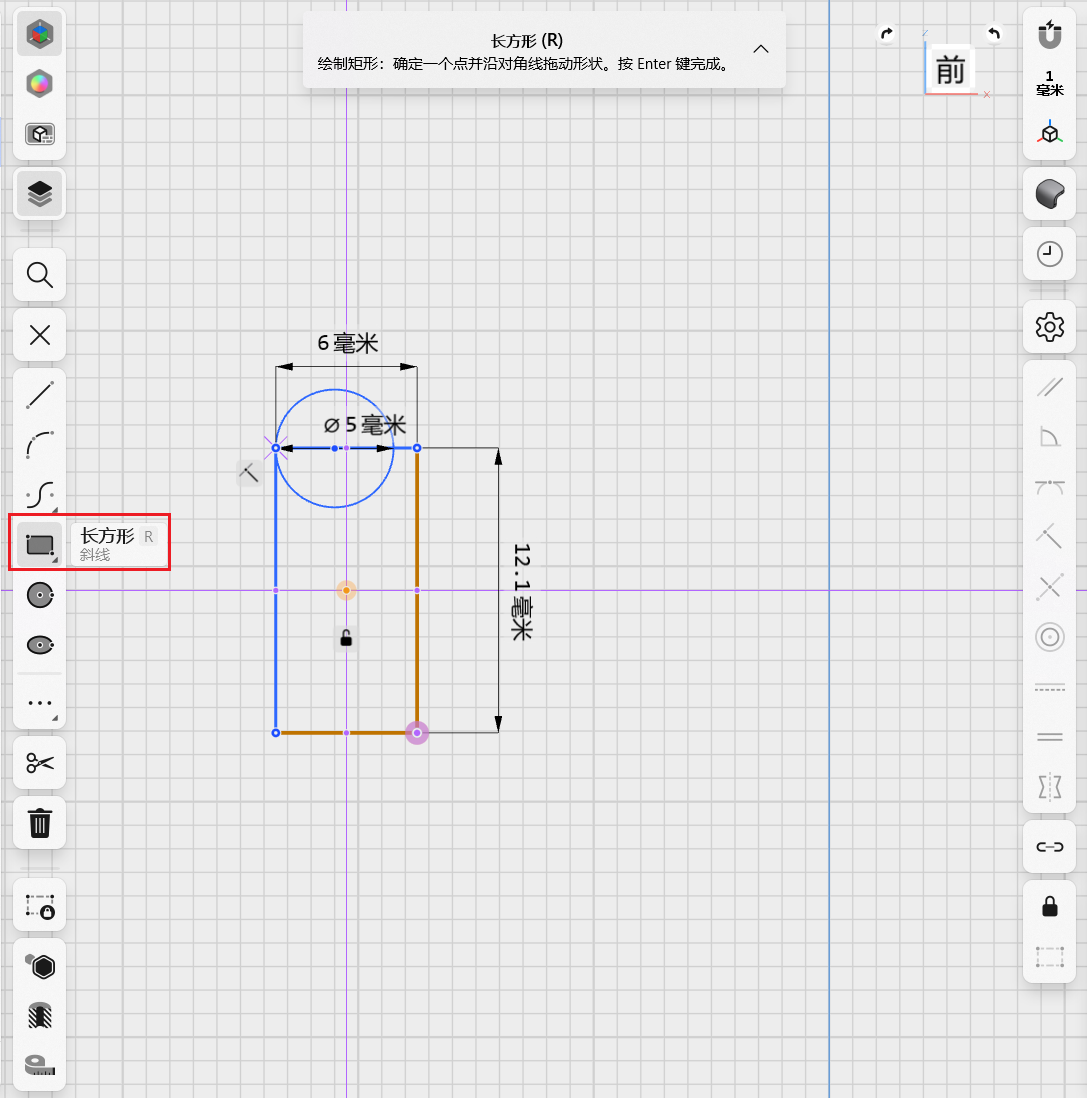
Task: Open the color material sphere icon
Action: [39, 84]
